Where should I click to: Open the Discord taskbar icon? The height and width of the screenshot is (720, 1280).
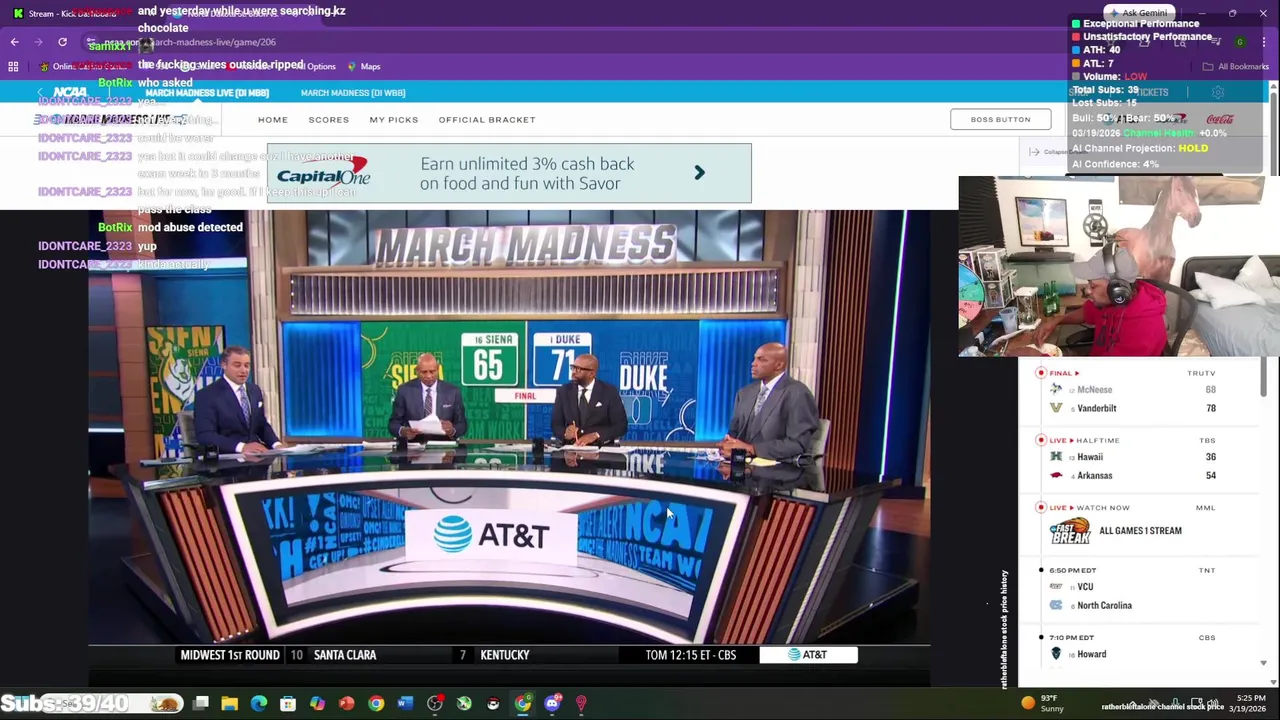pos(552,704)
